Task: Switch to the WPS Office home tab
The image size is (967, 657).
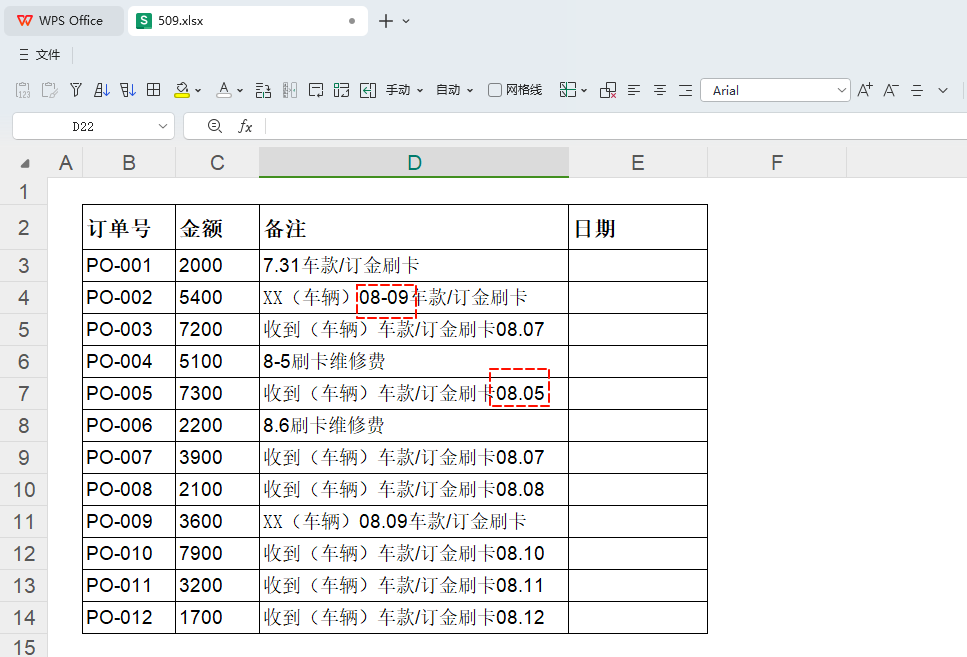Action: [64, 20]
